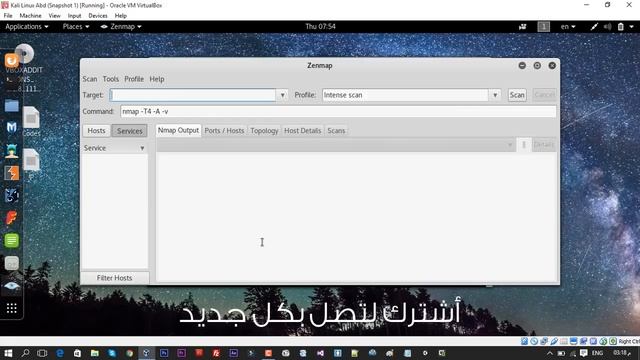The image size is (640, 360).
Task: Switch to the Ports / Hosts tab
Action: 224,131
